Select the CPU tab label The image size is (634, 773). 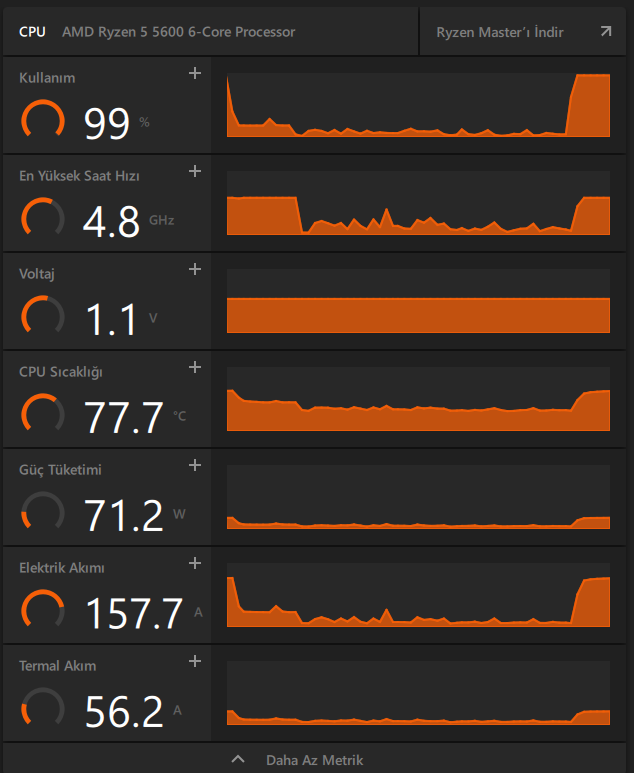click(32, 32)
